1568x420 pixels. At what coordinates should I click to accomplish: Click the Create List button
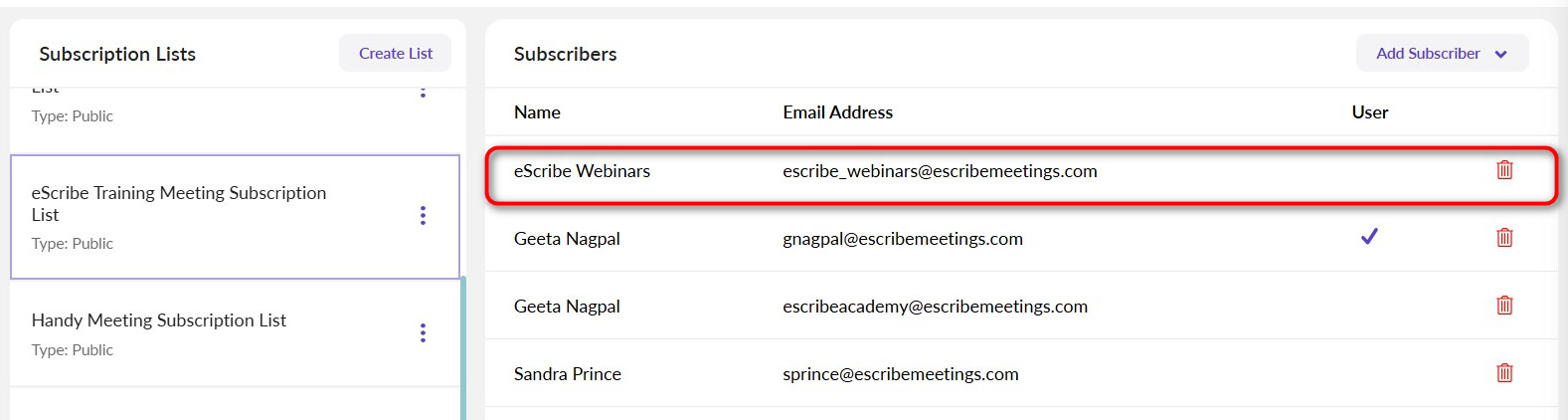[395, 54]
